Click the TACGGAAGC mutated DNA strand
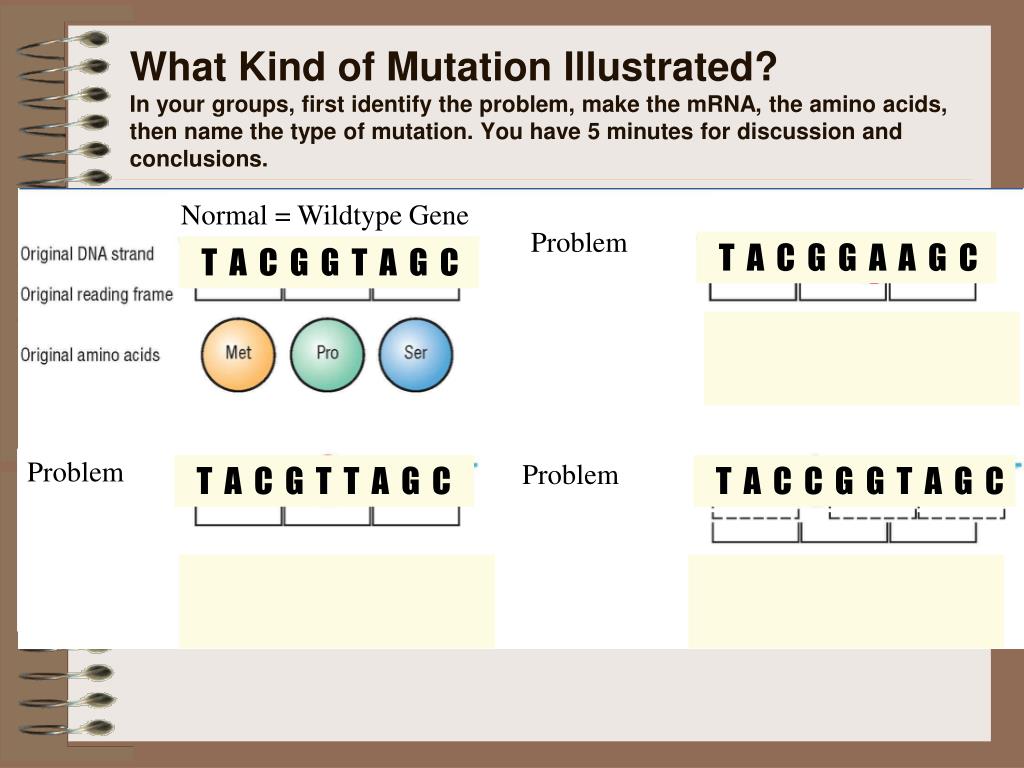 (846, 257)
